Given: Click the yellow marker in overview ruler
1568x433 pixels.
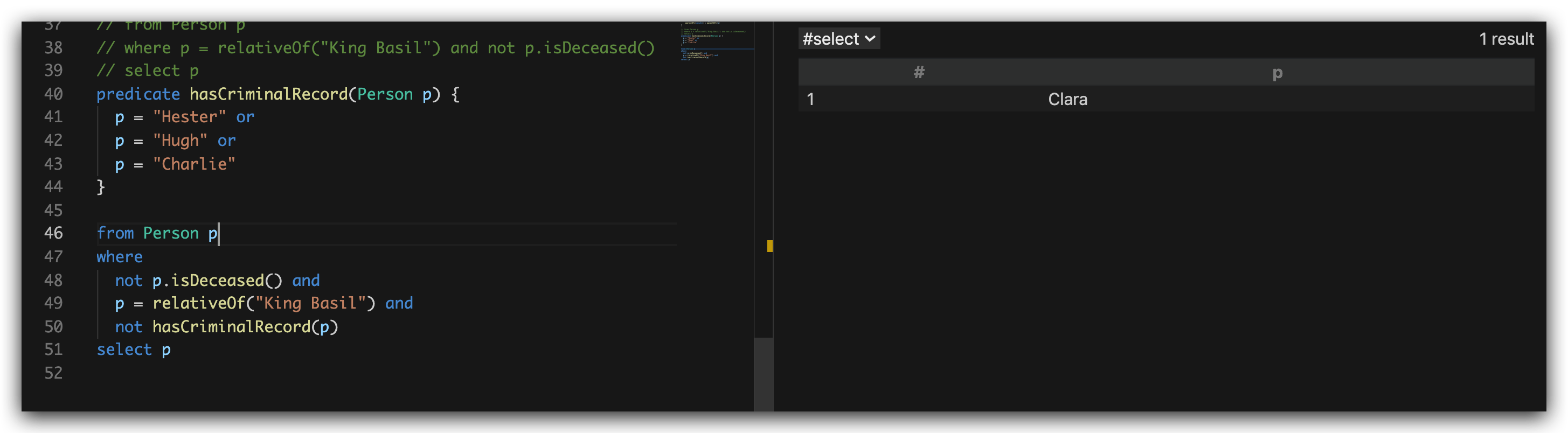Looking at the screenshot, I should [x=769, y=246].
